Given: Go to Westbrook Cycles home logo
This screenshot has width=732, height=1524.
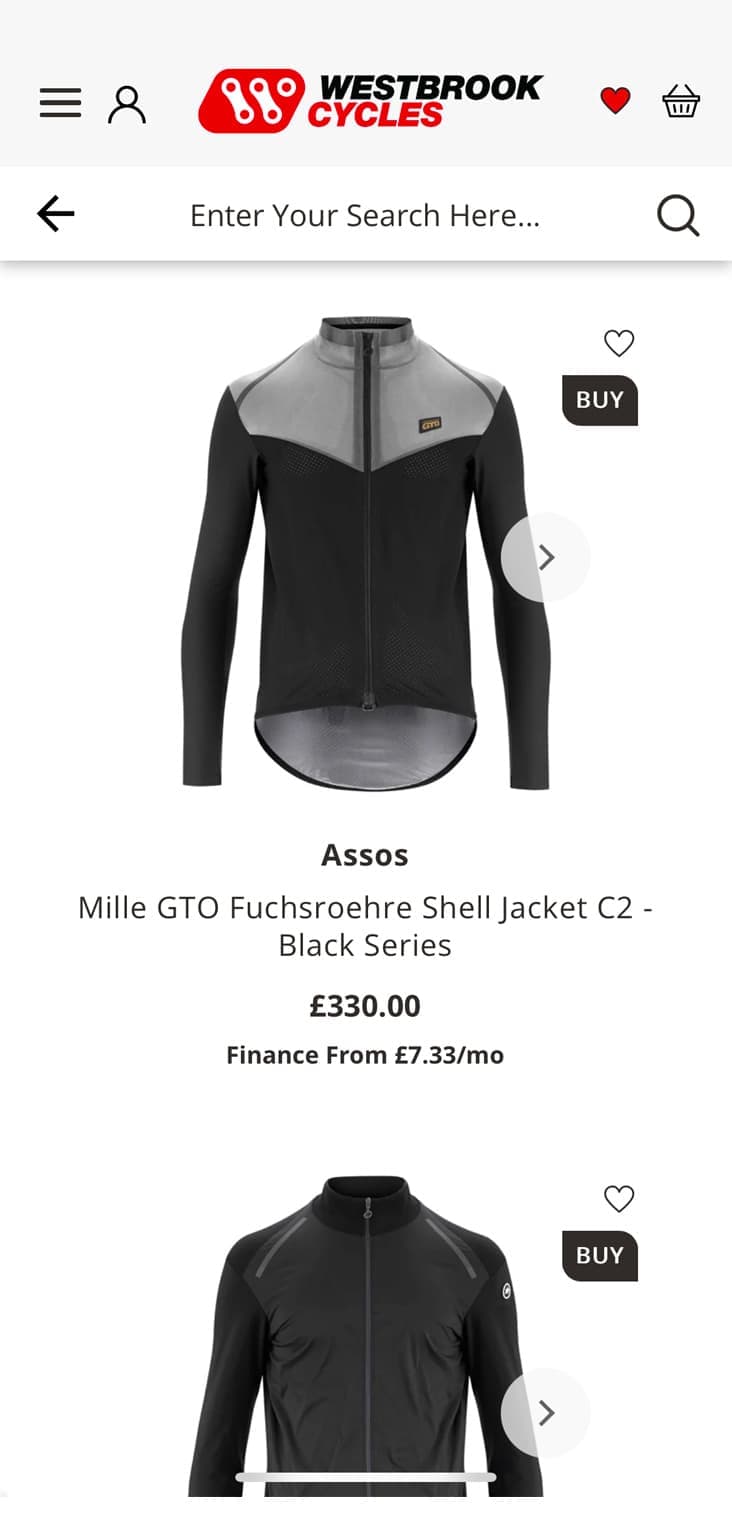Looking at the screenshot, I should tap(370, 101).
